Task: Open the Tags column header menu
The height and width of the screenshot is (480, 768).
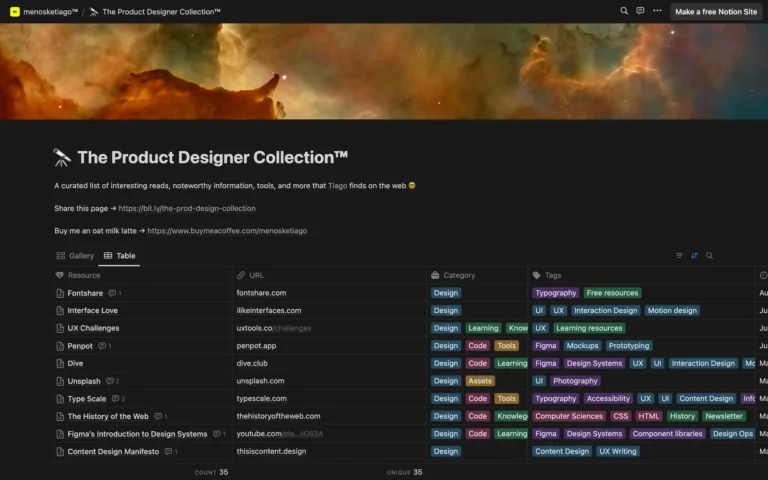Action: click(553, 275)
